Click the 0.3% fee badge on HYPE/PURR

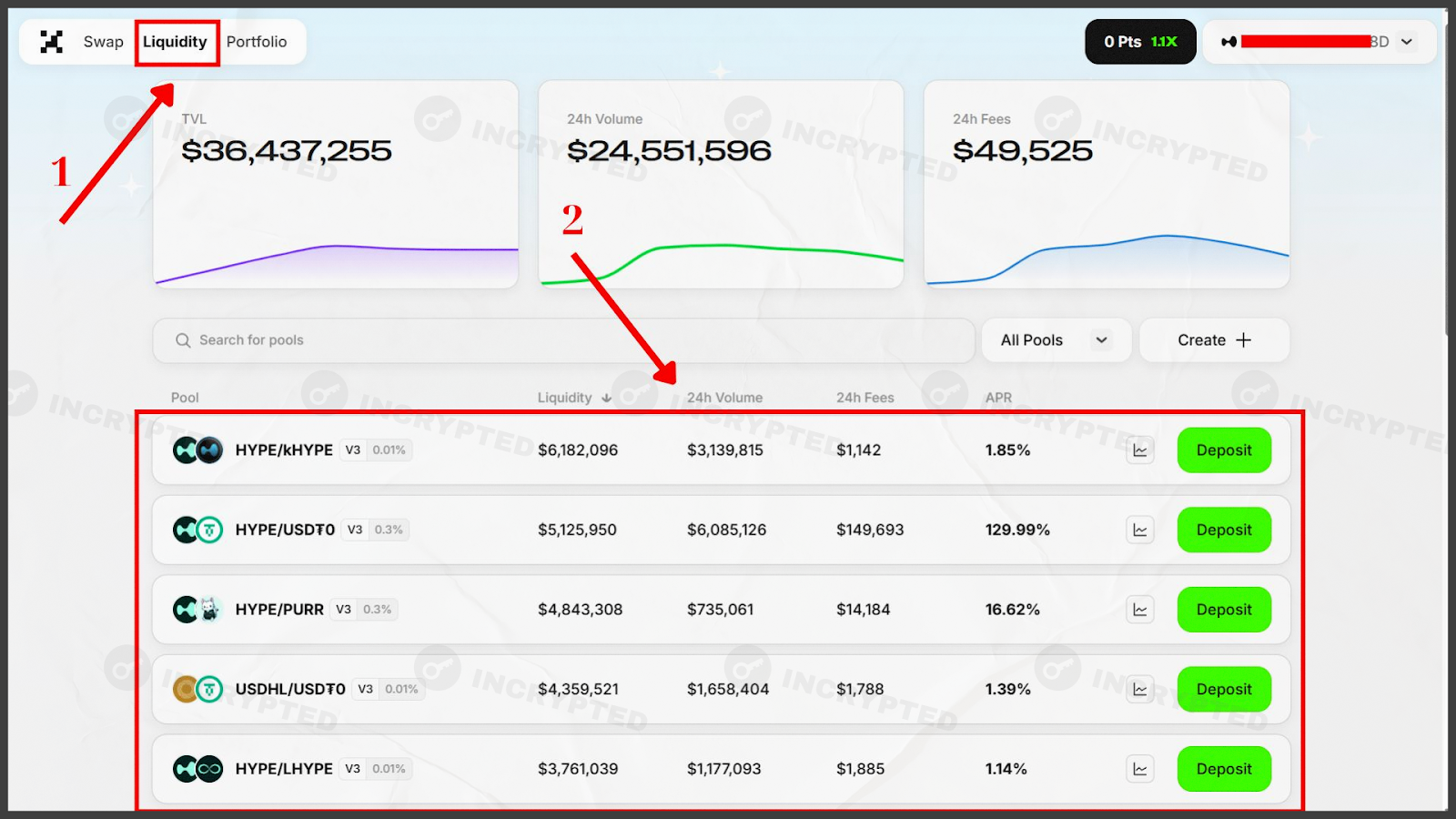point(378,610)
